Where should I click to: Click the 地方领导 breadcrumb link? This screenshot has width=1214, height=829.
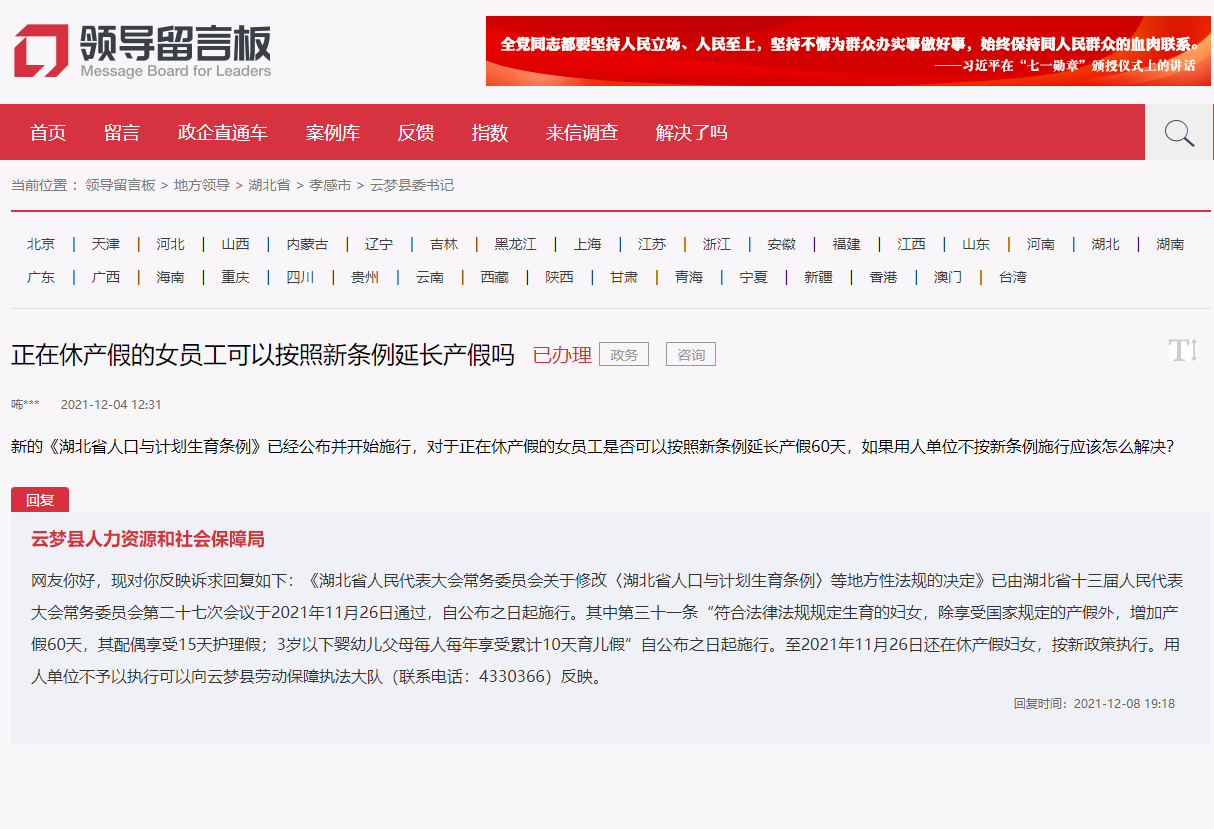[x=202, y=185]
